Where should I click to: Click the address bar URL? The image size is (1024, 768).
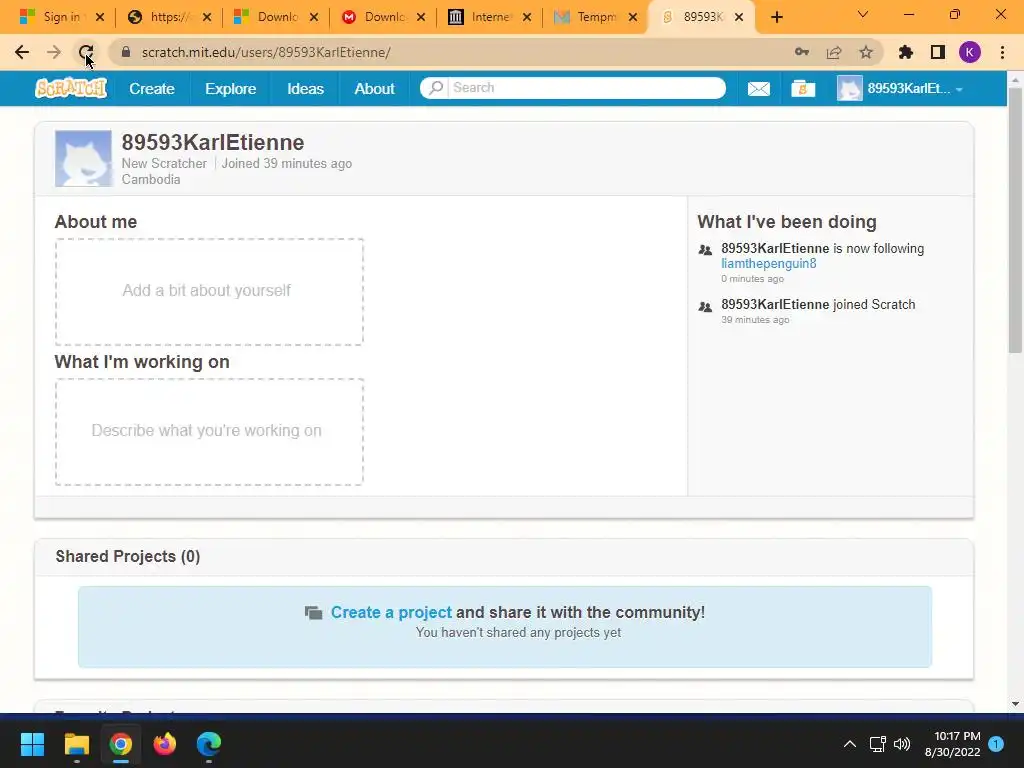(x=266, y=52)
